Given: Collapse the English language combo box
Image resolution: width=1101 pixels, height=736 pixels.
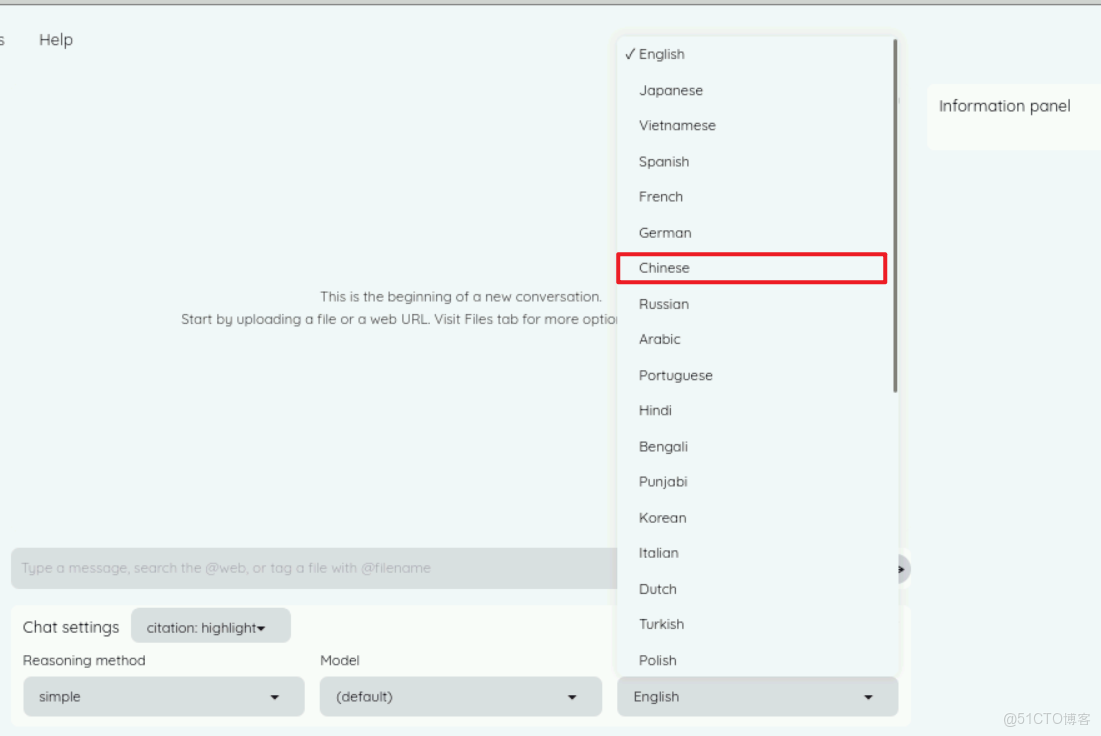Looking at the screenshot, I should 757,697.
